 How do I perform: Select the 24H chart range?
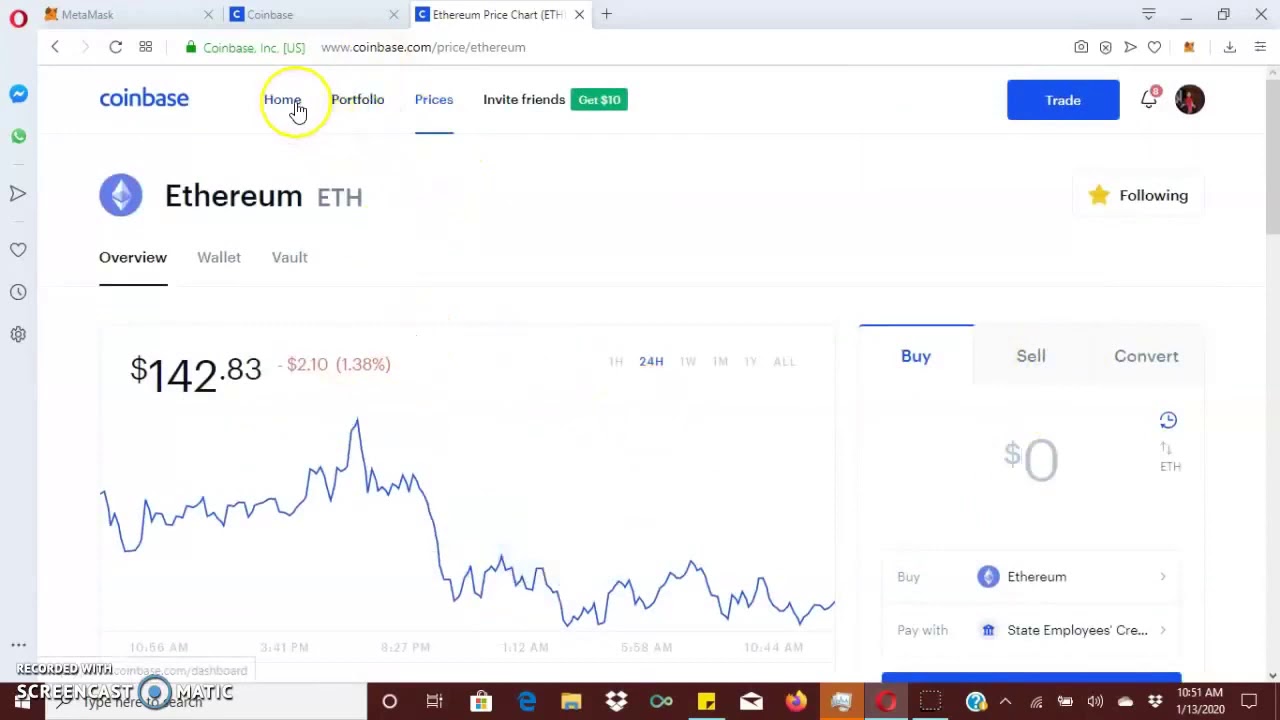(651, 362)
